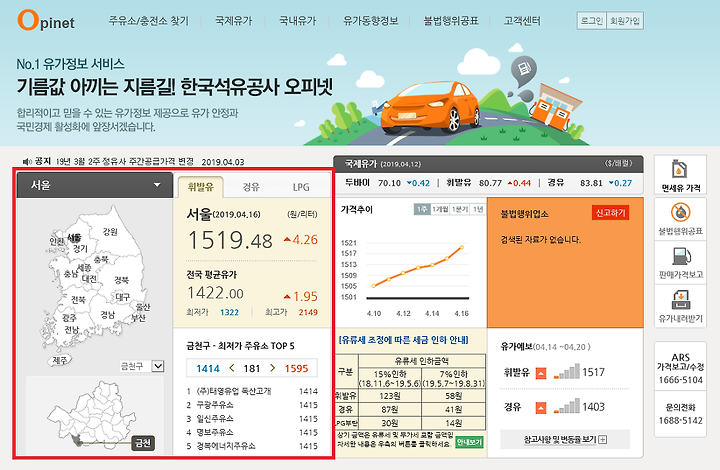The width and height of the screenshot is (720, 470).
Task: Click the right arrow in 금천구 price range
Action: click(x=273, y=368)
